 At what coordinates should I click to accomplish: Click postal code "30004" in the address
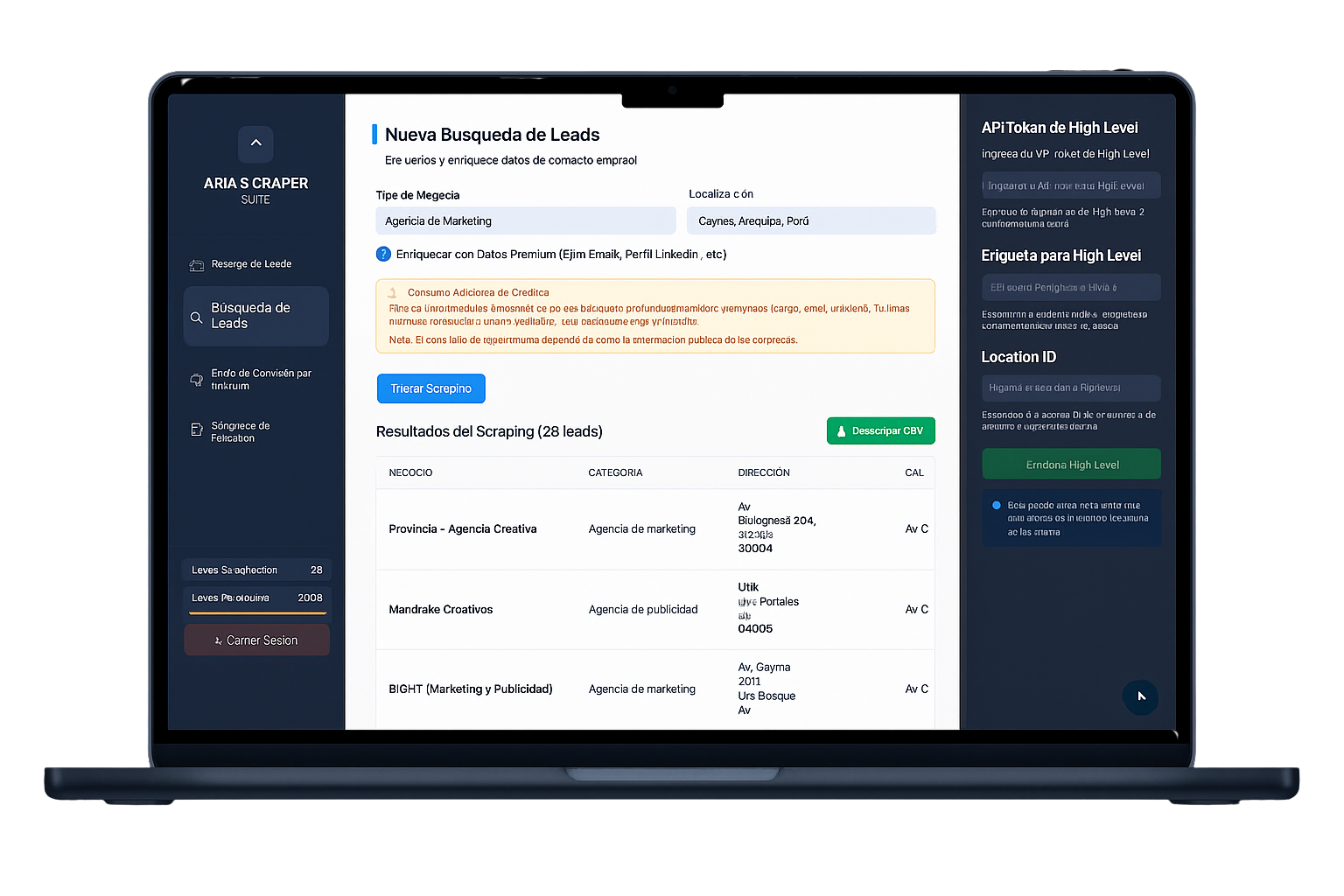tap(755, 549)
